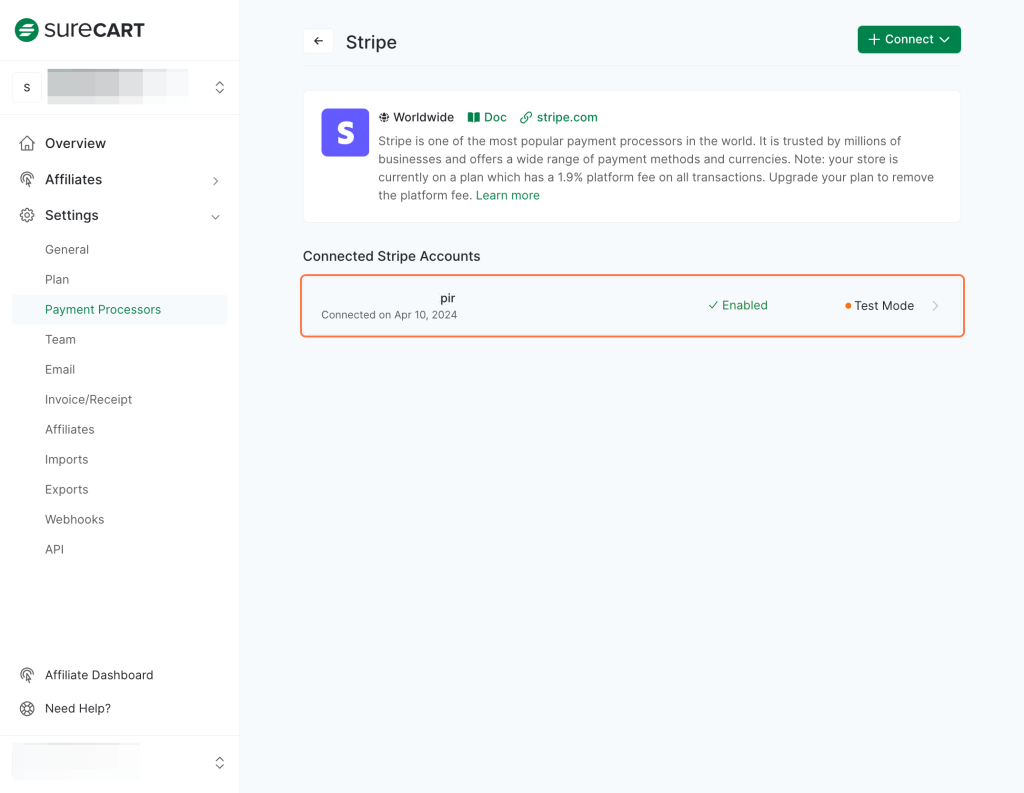Click the Need Help lifebuoy icon
This screenshot has width=1024, height=793.
(x=27, y=708)
